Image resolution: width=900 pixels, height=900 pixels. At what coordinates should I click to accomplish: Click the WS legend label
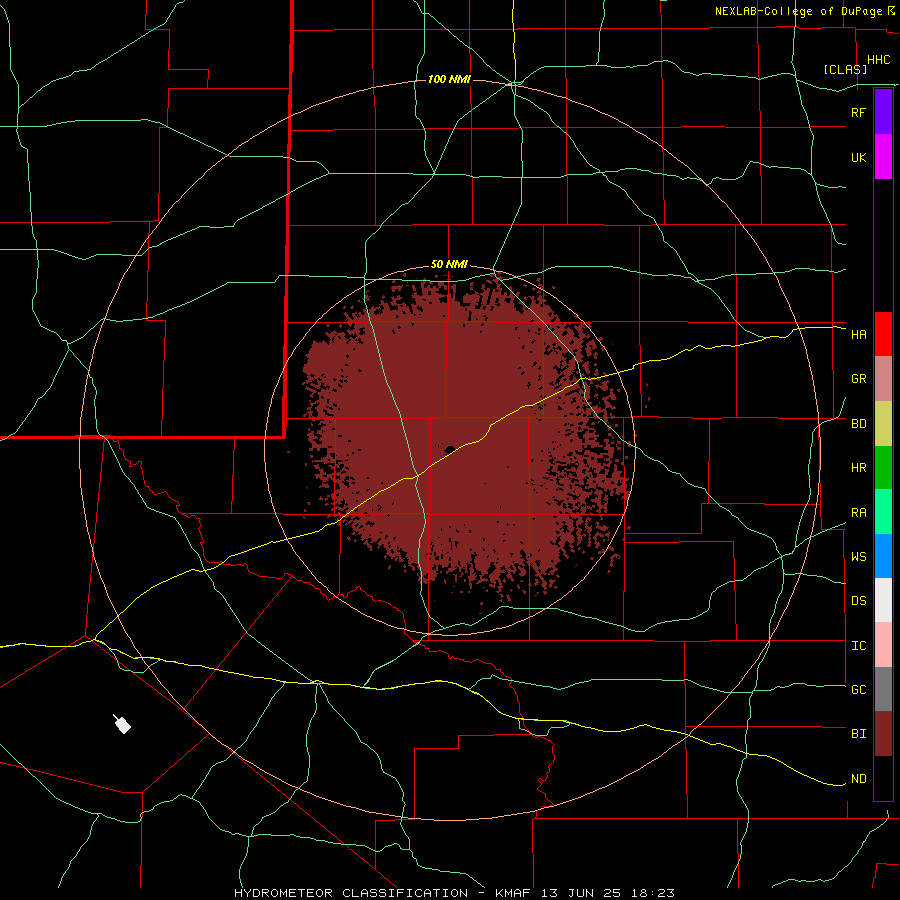pyautogui.click(x=858, y=557)
